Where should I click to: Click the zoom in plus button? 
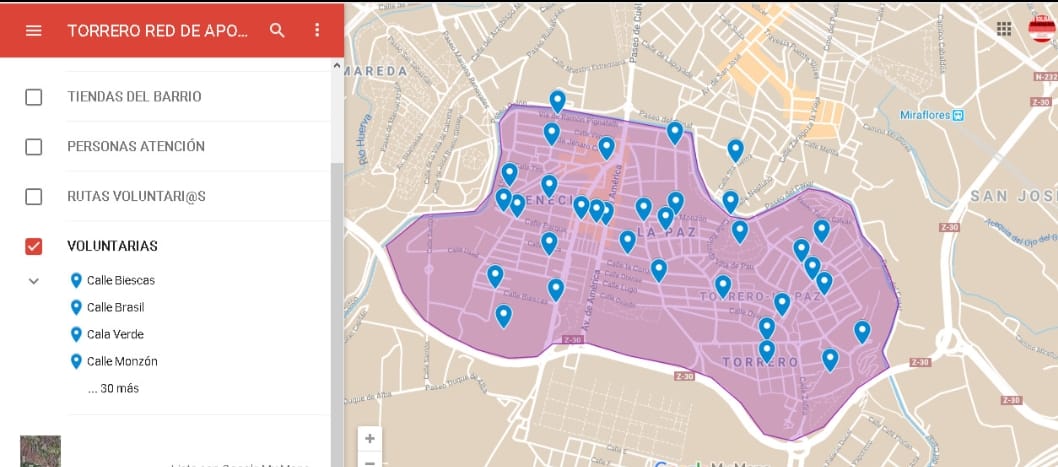(x=370, y=439)
